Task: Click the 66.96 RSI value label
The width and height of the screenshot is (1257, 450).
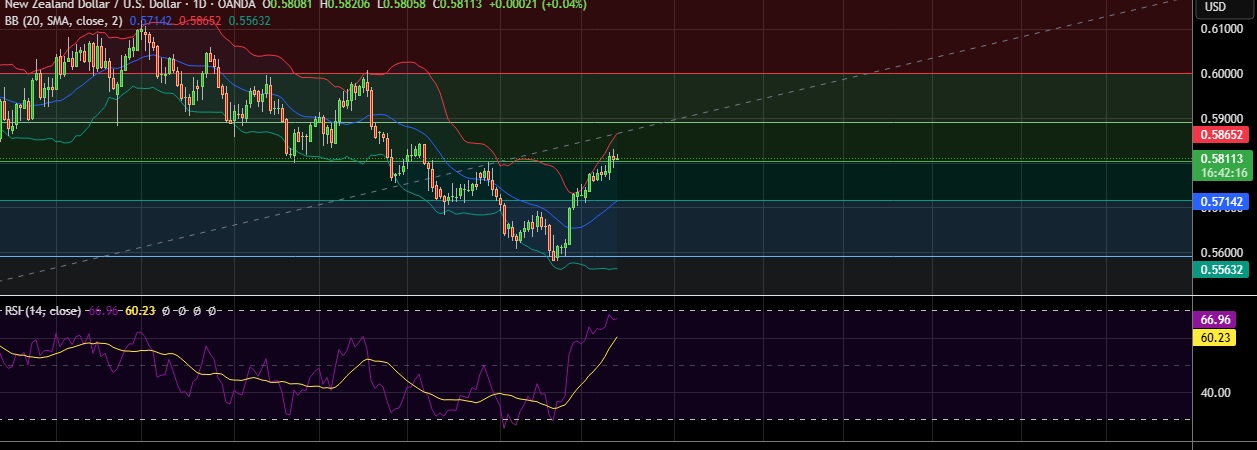Action: click(1216, 320)
